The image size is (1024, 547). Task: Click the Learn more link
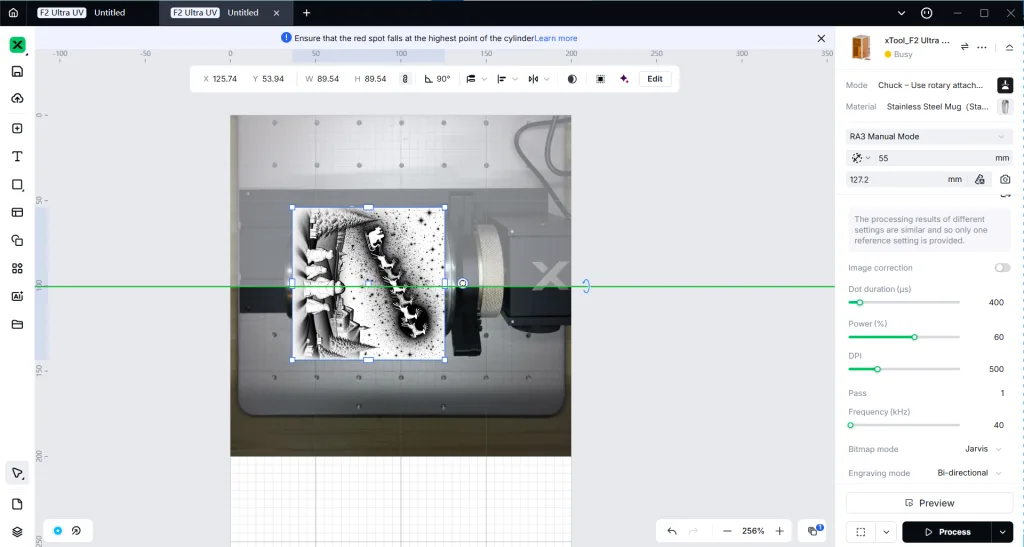(x=556, y=39)
